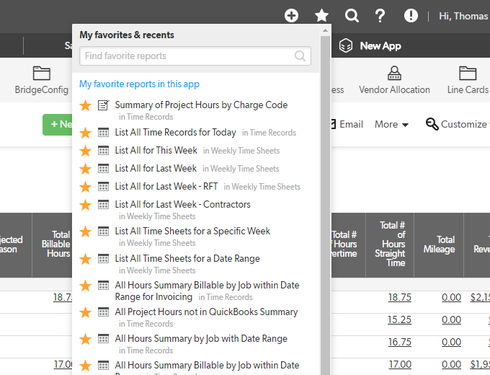Viewport: 490px width, 375px height.
Task: Toggle star for All Hours Summary by Job with Date Range
Action: pos(85,339)
